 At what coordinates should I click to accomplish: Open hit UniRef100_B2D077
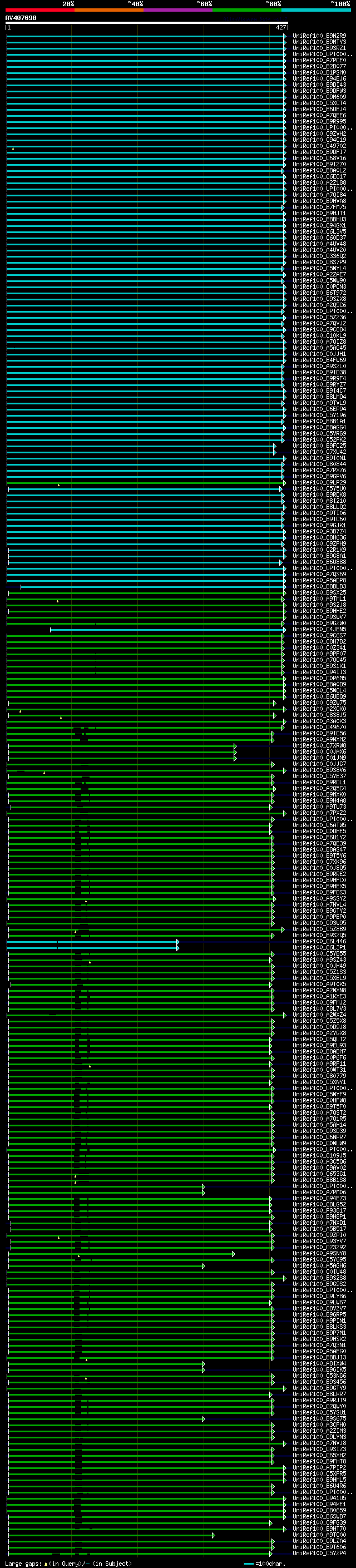[319, 66]
